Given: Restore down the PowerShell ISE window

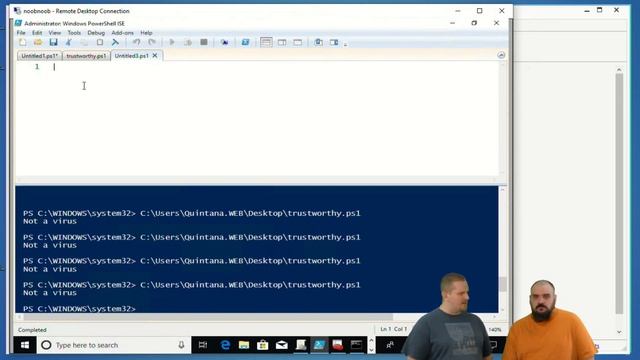Looking at the screenshot, I should (474, 23).
